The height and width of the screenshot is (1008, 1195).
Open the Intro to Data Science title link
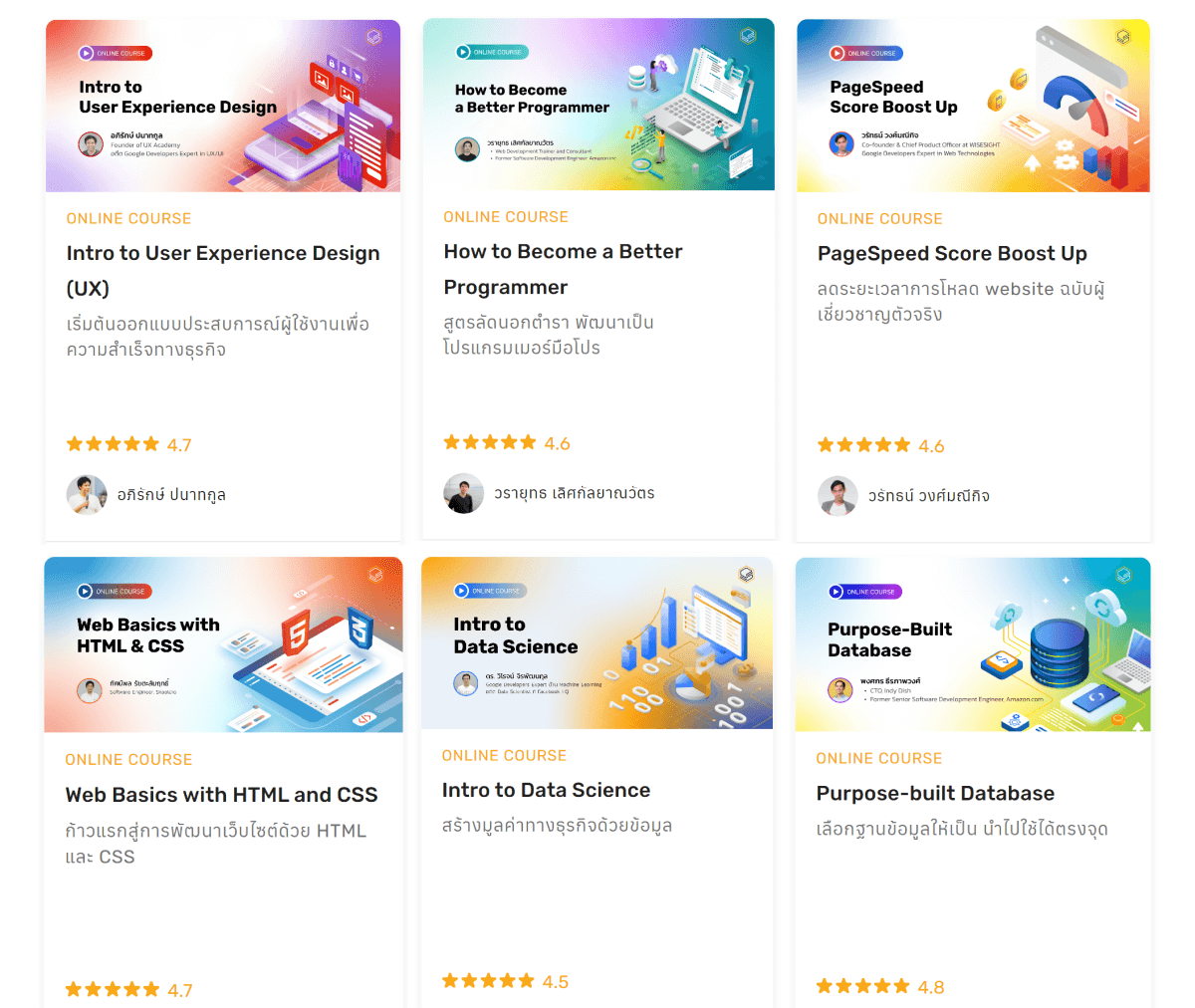point(546,790)
